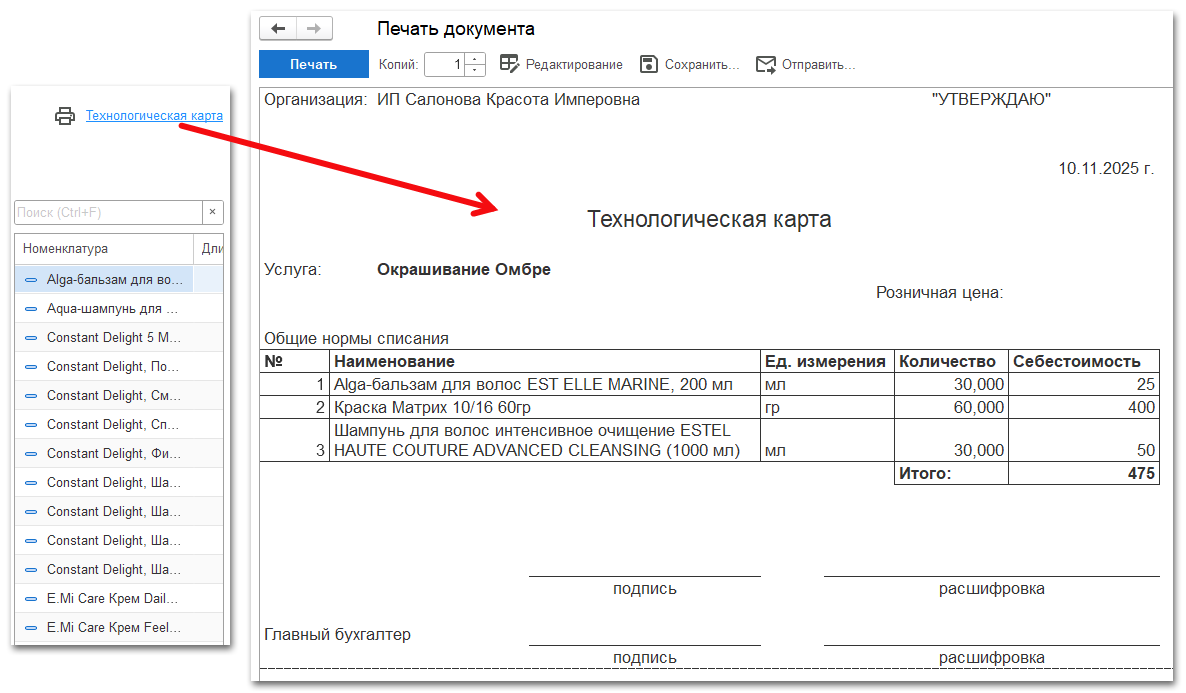Decrease copies with the down stepper arrow
This screenshot has height=693, width=1186.
tap(475, 70)
